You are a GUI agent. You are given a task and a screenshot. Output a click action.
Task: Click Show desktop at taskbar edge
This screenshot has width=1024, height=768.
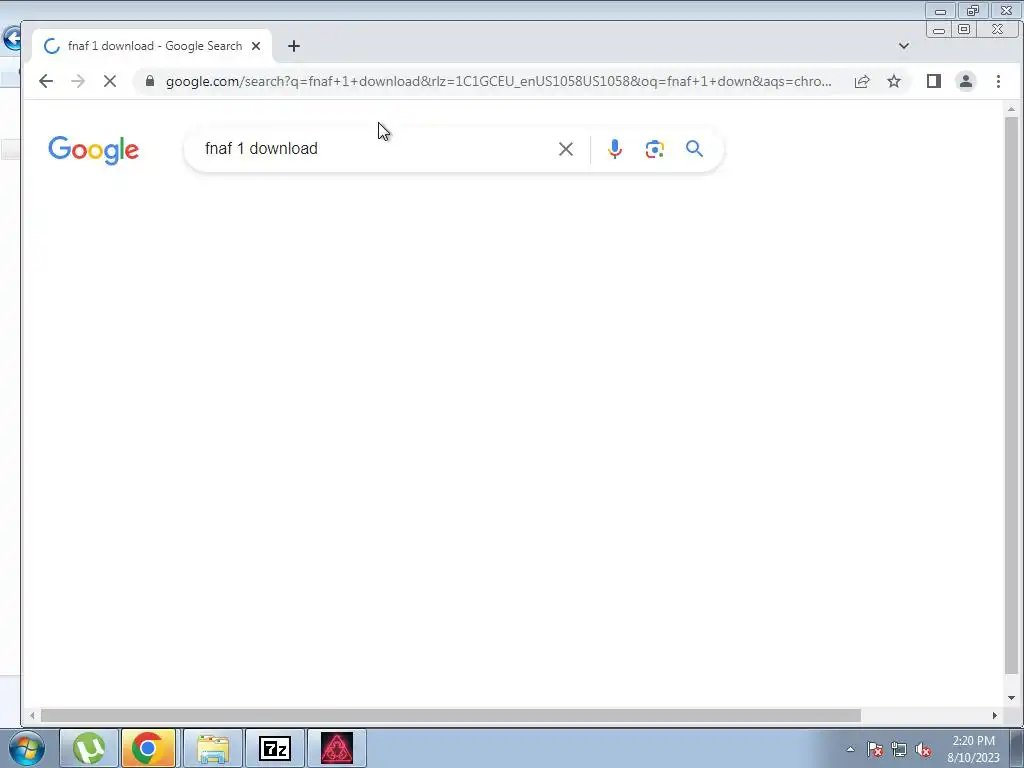tap(1017, 748)
